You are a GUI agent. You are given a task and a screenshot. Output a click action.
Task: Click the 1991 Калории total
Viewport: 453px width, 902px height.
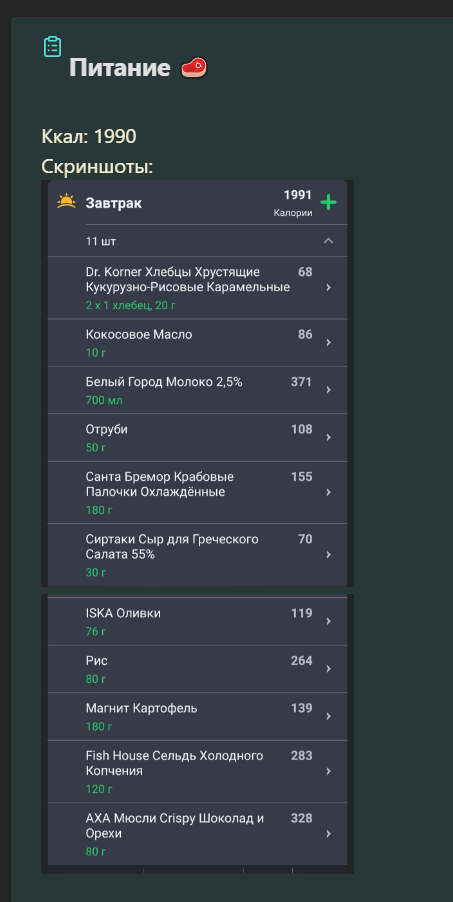[x=295, y=202]
